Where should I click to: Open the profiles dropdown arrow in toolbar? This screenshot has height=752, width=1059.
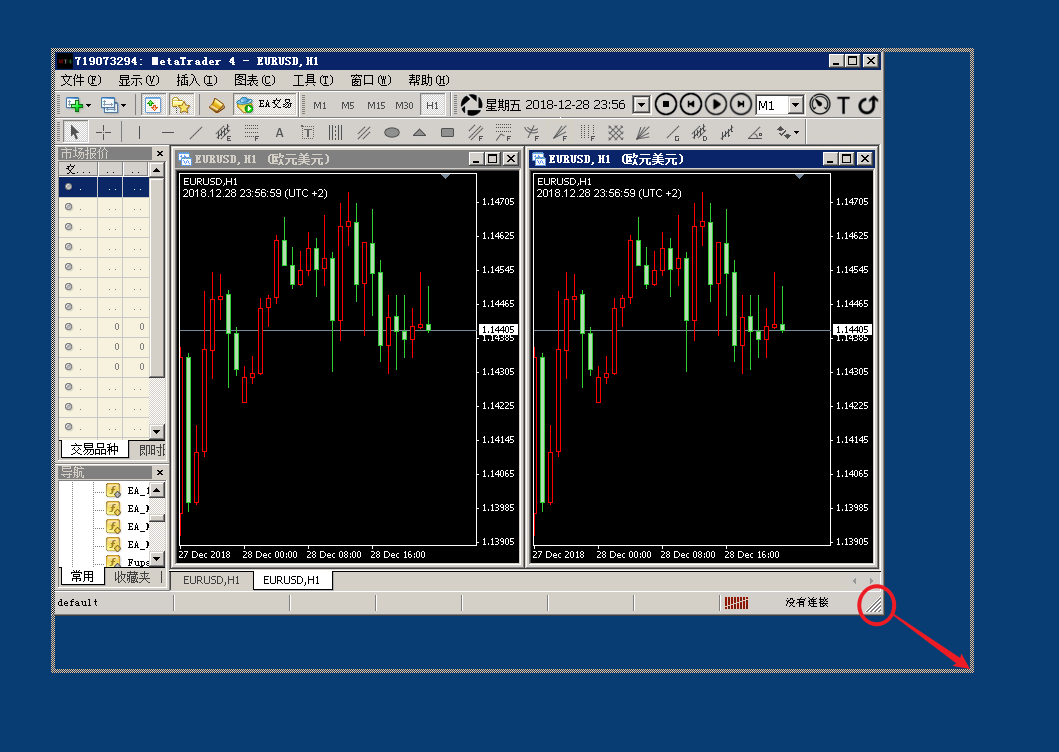[123, 105]
